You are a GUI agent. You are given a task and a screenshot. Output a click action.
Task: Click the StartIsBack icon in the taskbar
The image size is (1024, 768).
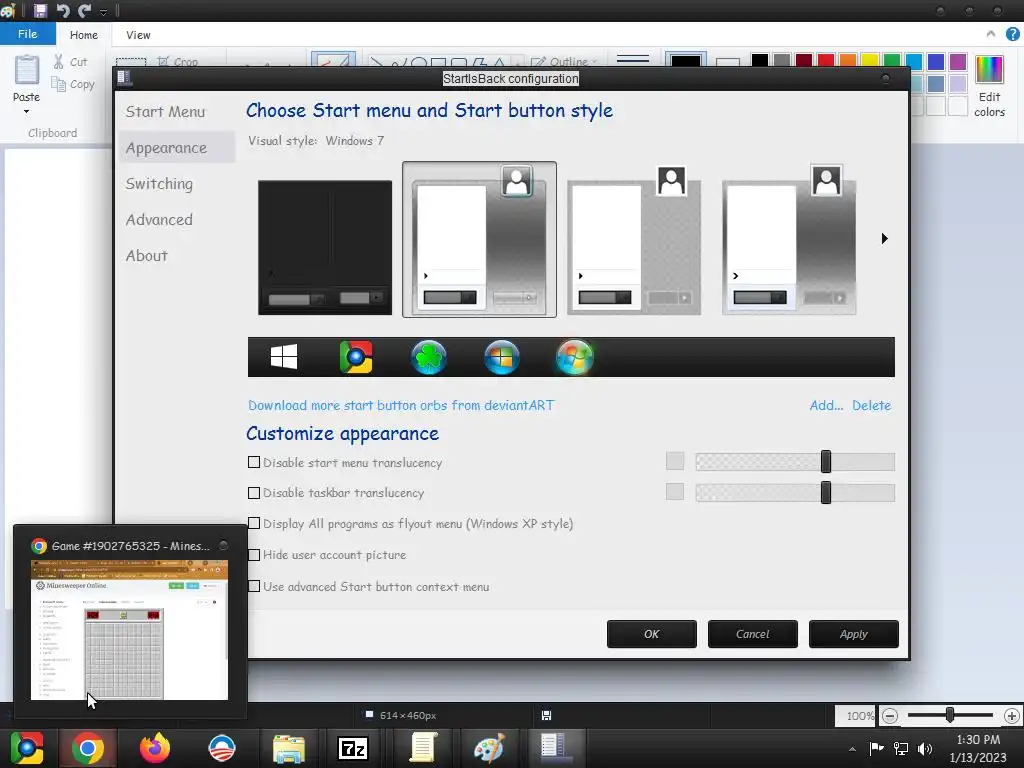(554, 748)
